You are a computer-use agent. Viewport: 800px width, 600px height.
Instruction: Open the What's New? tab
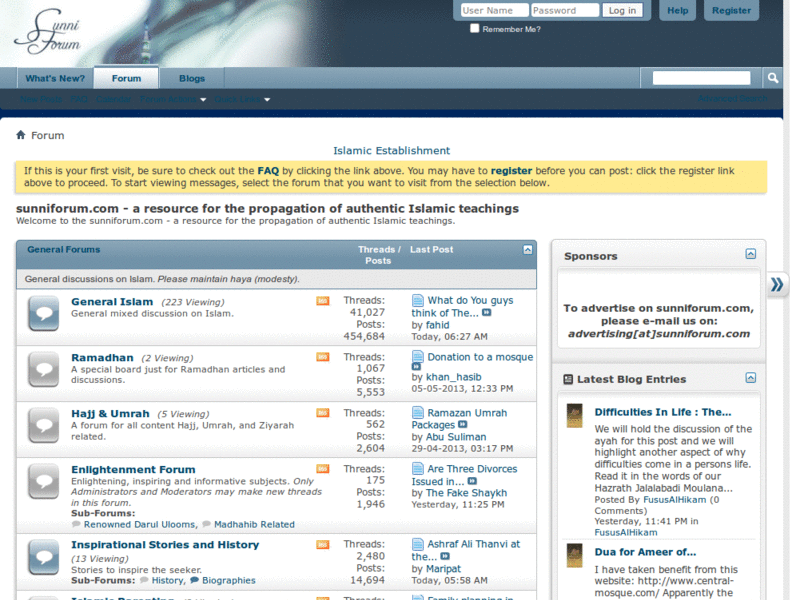click(x=55, y=78)
